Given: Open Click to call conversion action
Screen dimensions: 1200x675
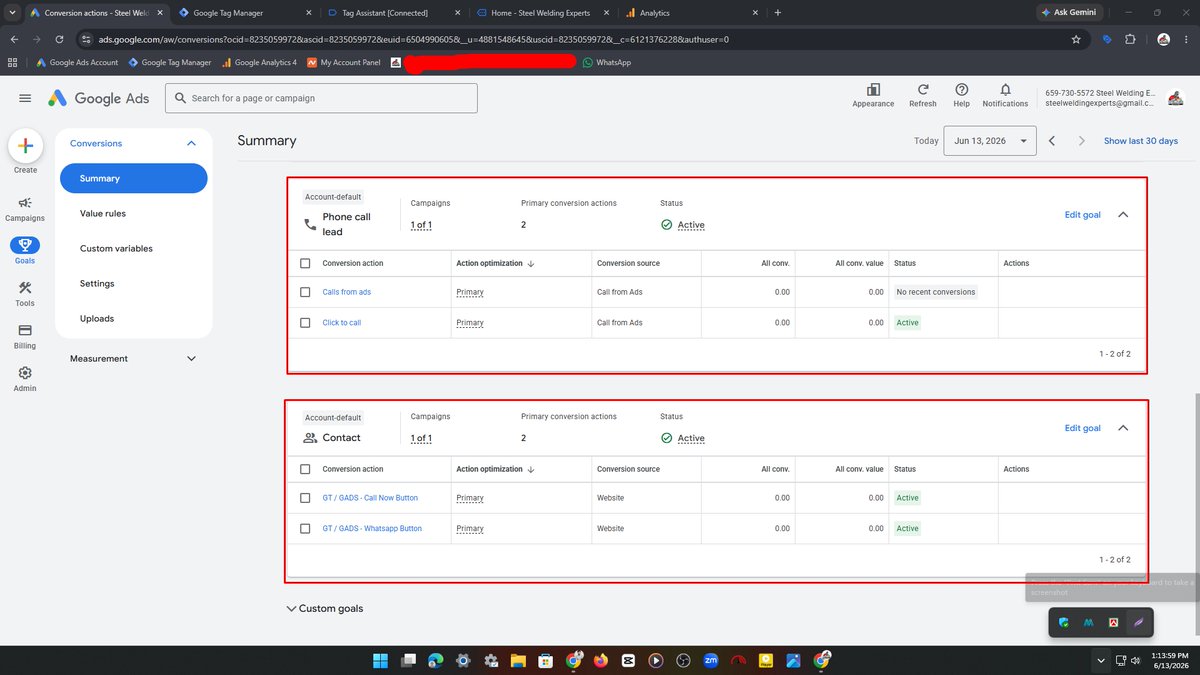Looking at the screenshot, I should [342, 323].
